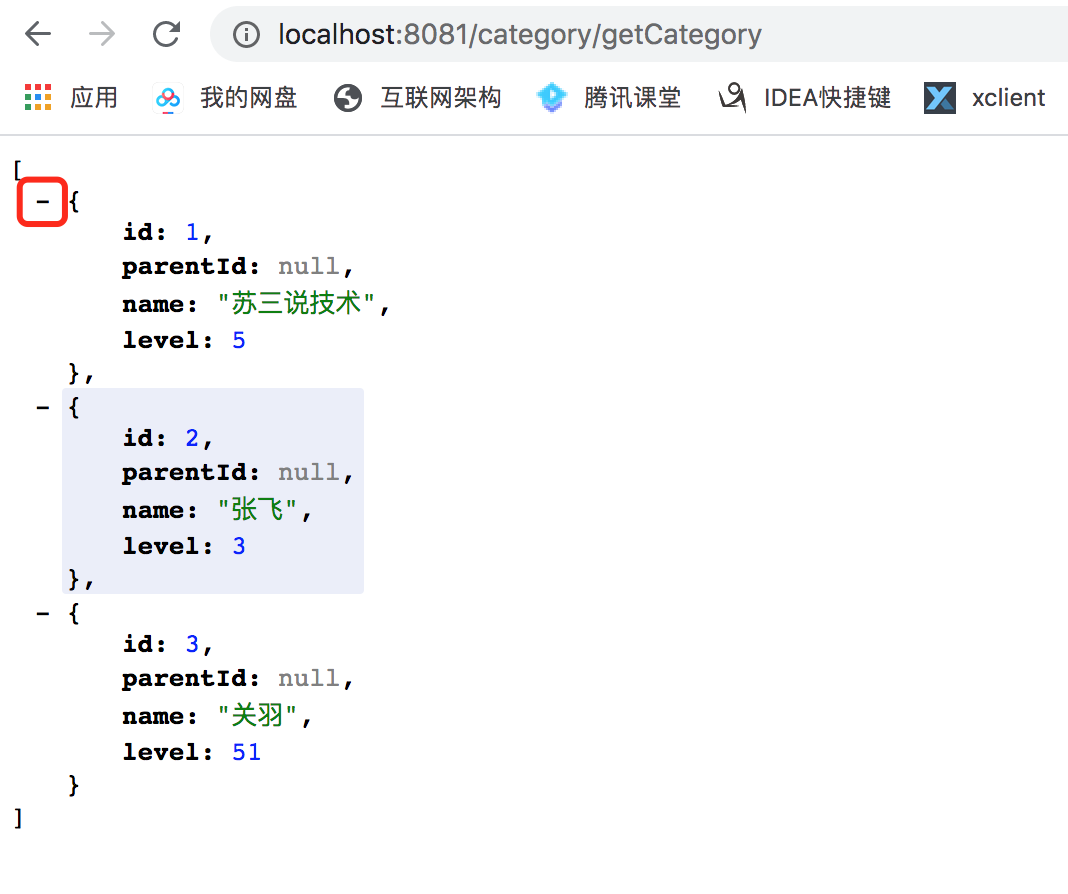1068x894 pixels.
Task: Open the 腾讯课堂 bookmark label
Action: [x=632, y=98]
